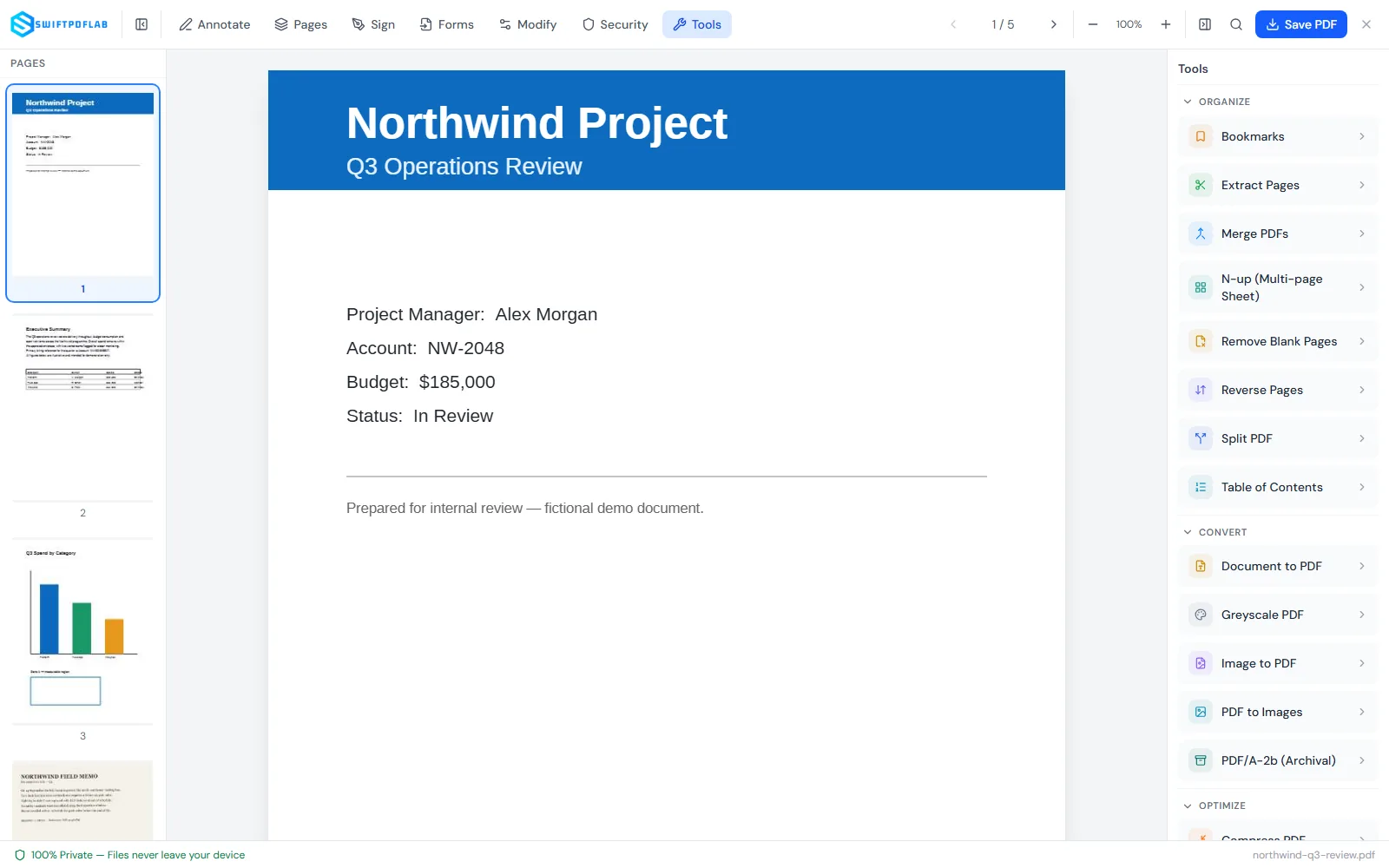Open the Security menu
Screen dimensions: 1389x868
(615, 24)
